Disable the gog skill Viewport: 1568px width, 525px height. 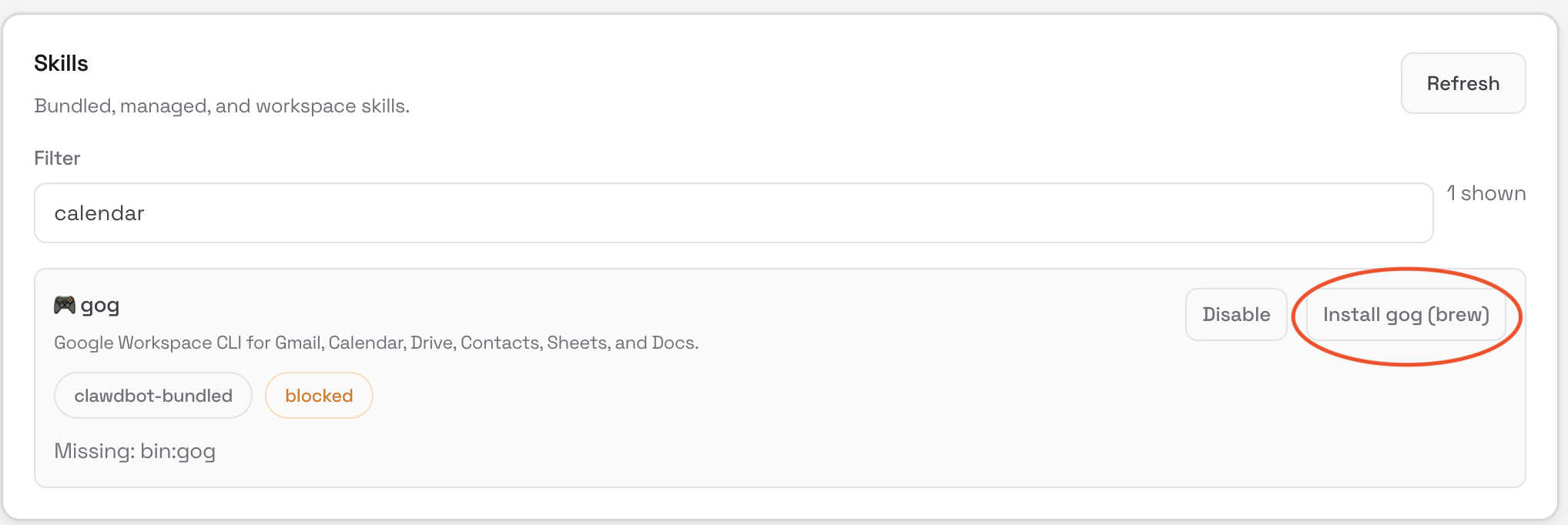tap(1235, 314)
